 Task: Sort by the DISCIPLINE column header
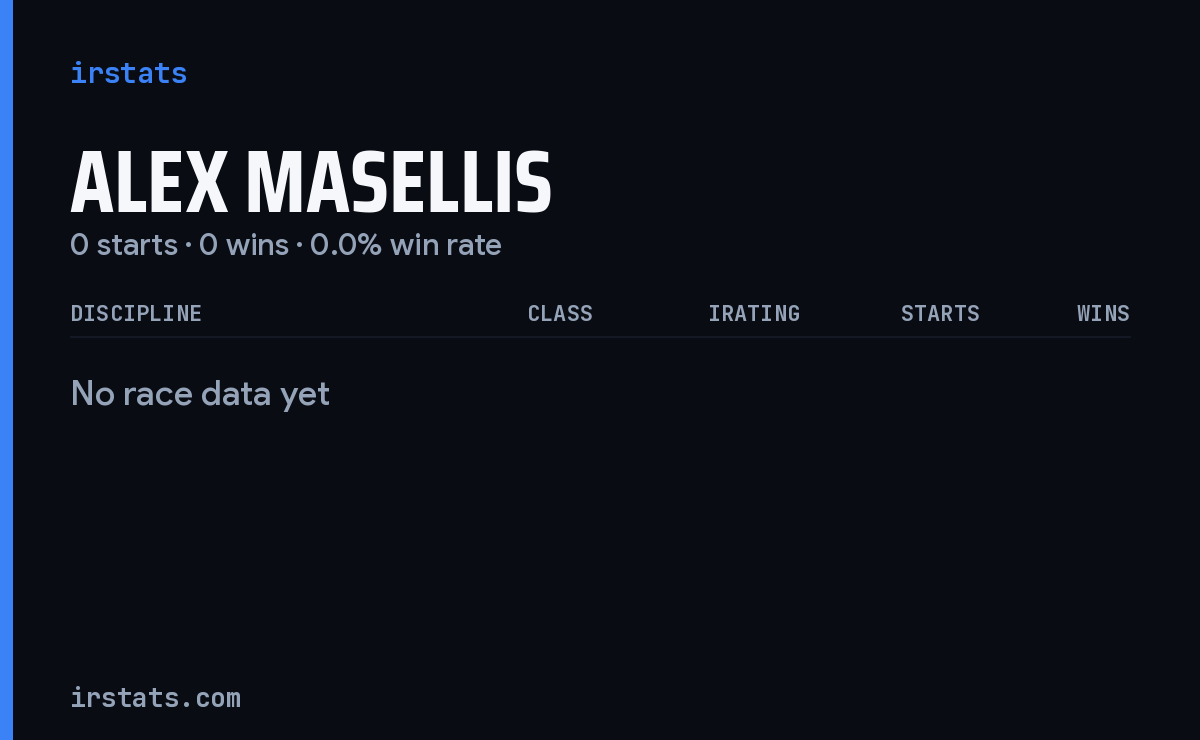click(x=136, y=313)
